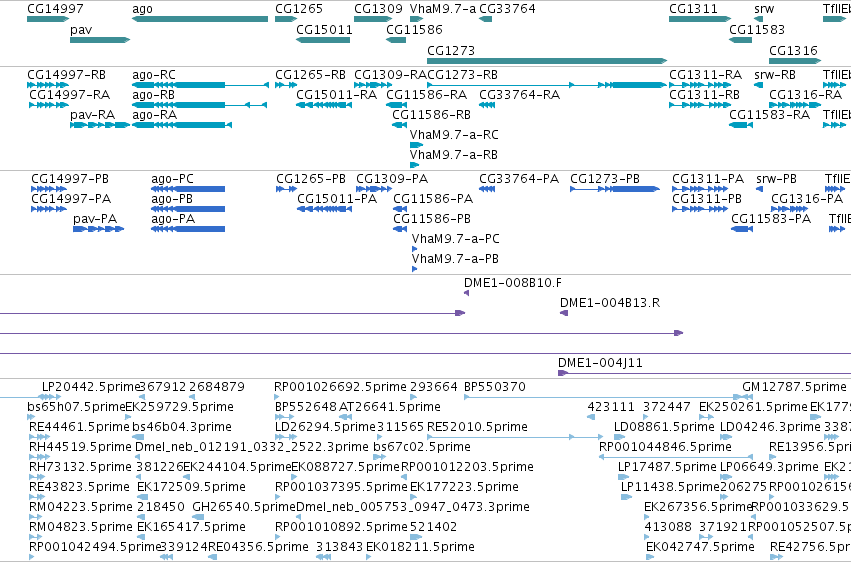Select the CG11586-RB transcript label
The width and height of the screenshot is (851, 562).
point(431,114)
